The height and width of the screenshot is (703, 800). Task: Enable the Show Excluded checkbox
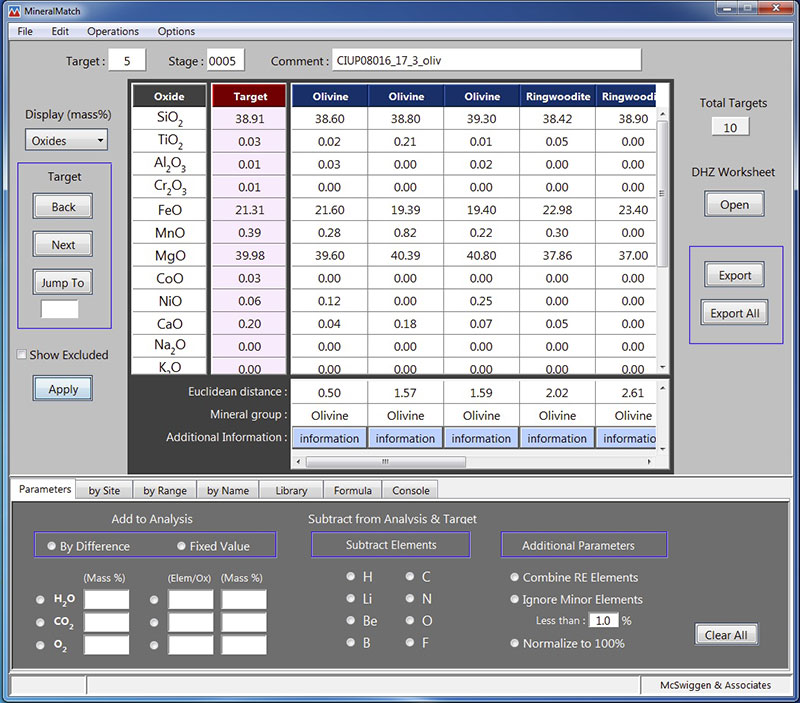(21, 354)
